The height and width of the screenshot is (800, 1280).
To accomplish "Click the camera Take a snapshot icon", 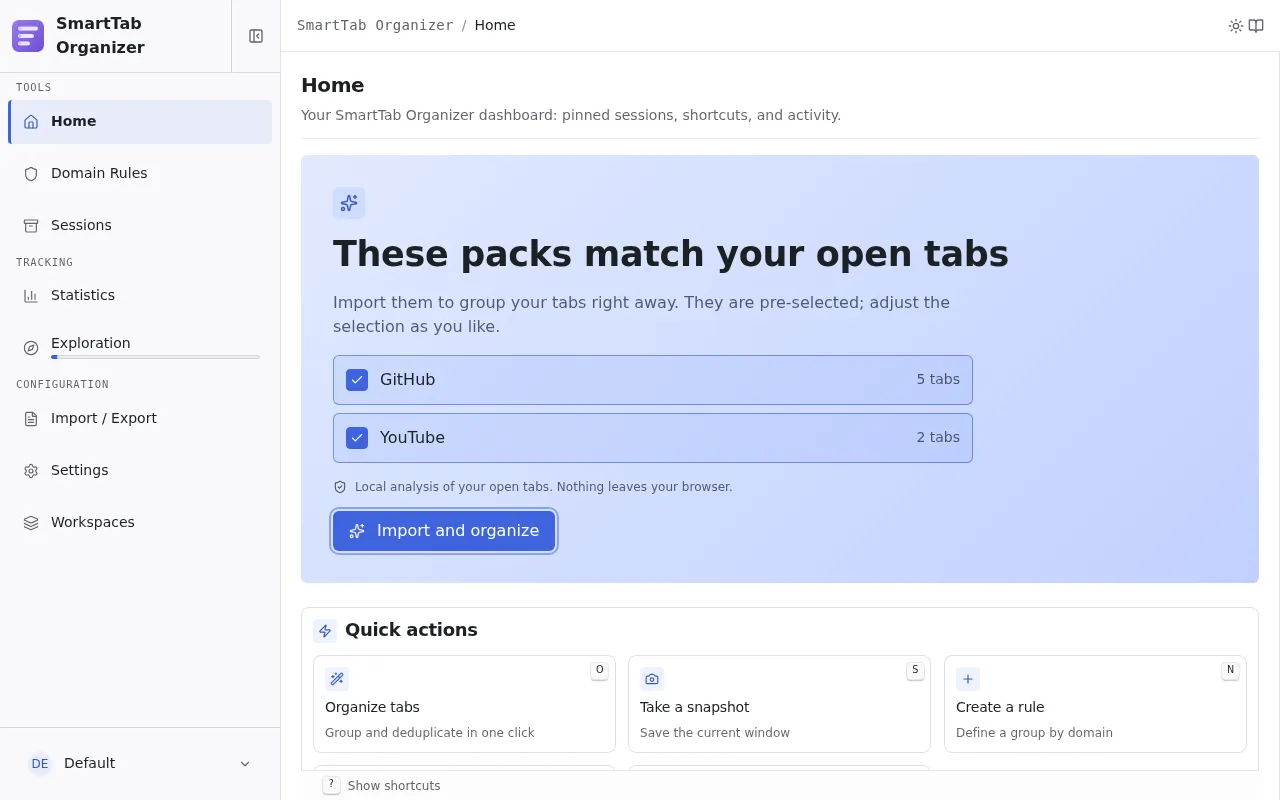I will click(x=652, y=679).
